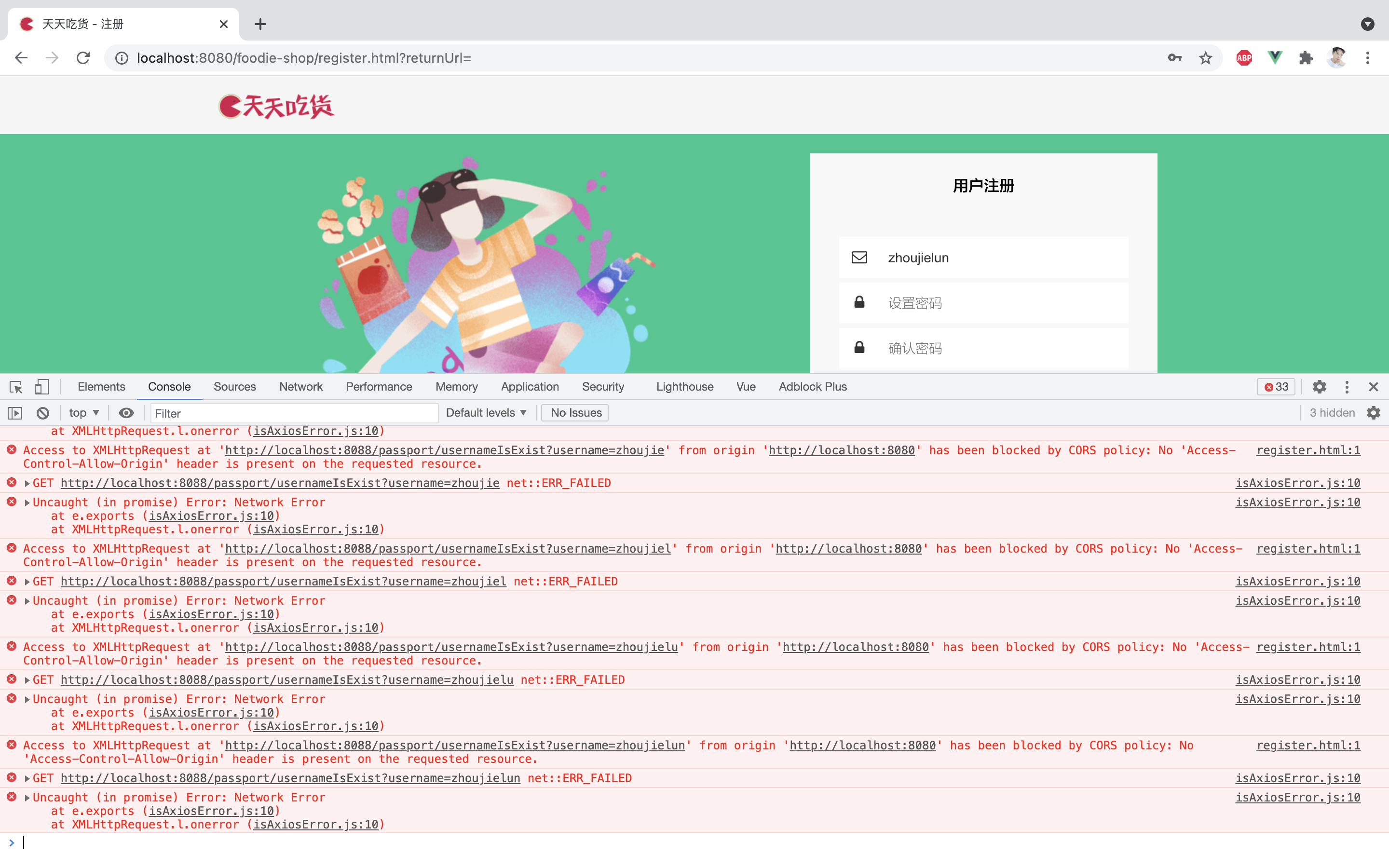Click the Adblock Plus extension icon
1389x868 pixels.
1244,58
